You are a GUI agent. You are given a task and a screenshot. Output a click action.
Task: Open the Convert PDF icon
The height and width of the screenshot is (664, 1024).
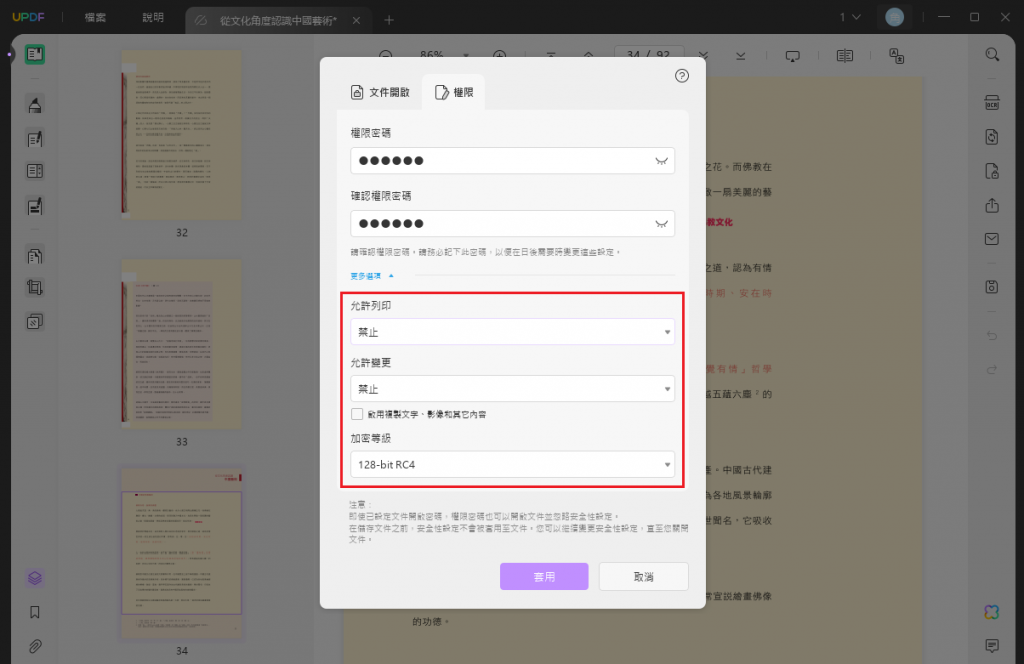(992, 136)
